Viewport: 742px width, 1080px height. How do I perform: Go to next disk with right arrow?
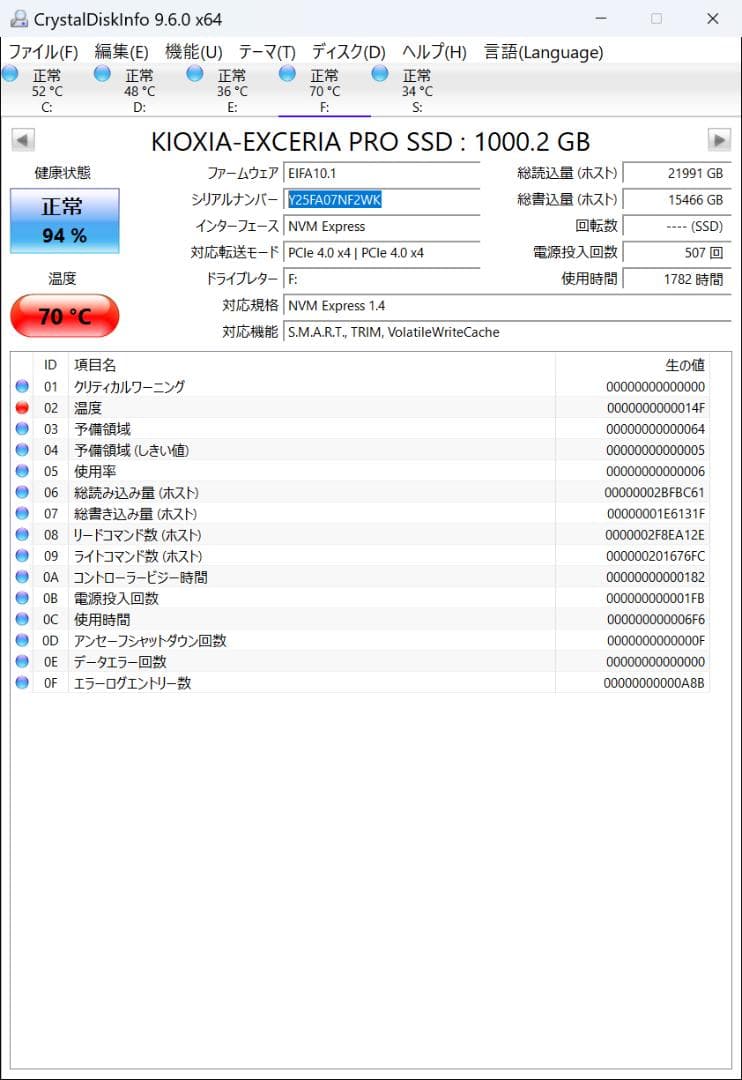point(719,141)
